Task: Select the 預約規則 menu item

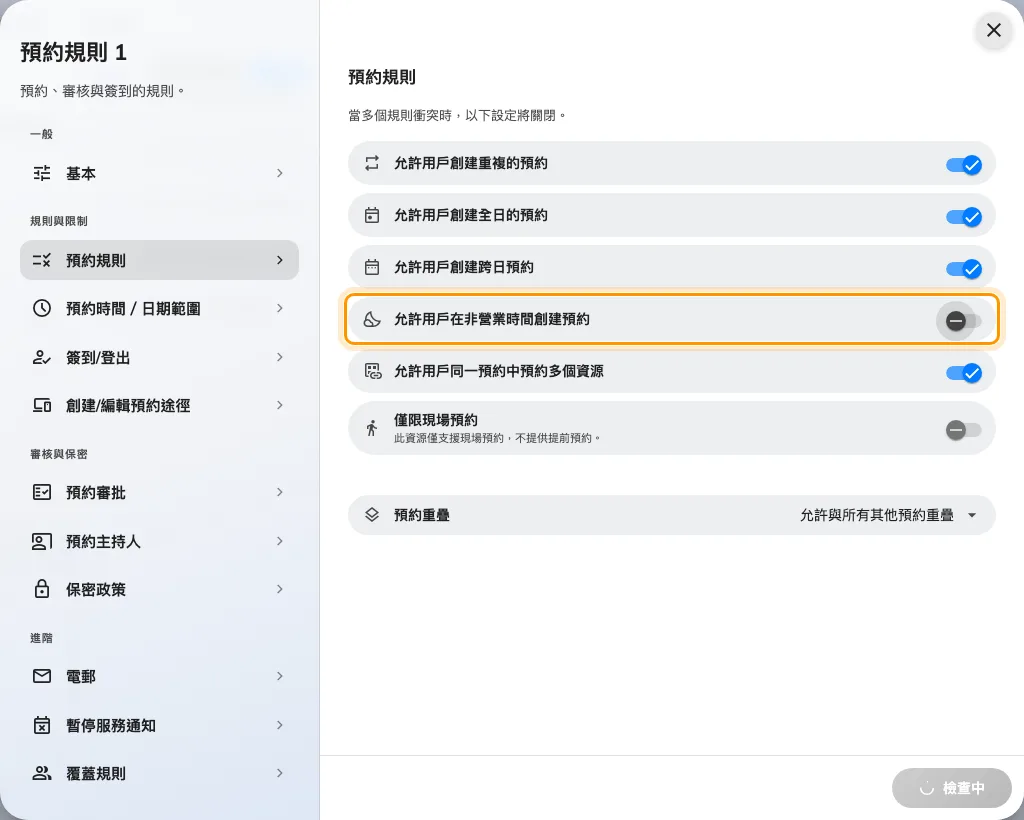Action: tap(159, 260)
